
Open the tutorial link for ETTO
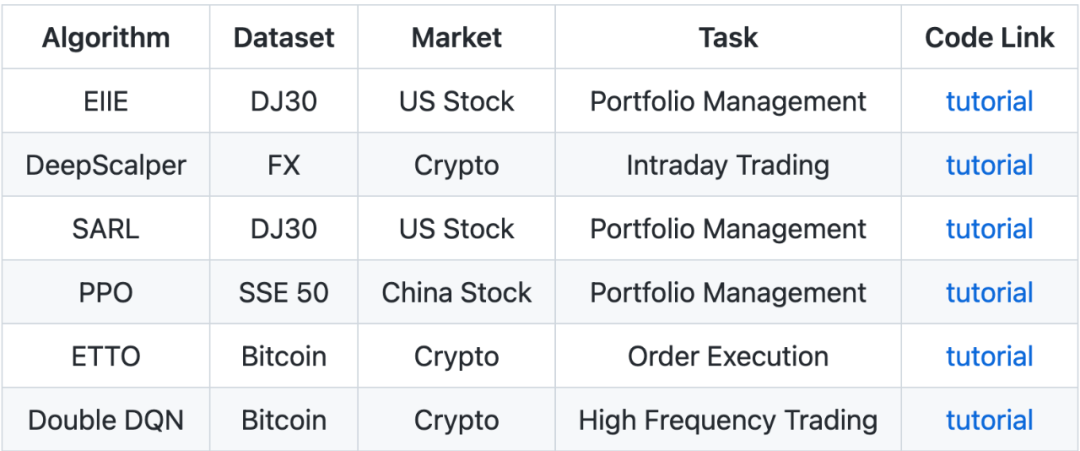(989, 357)
